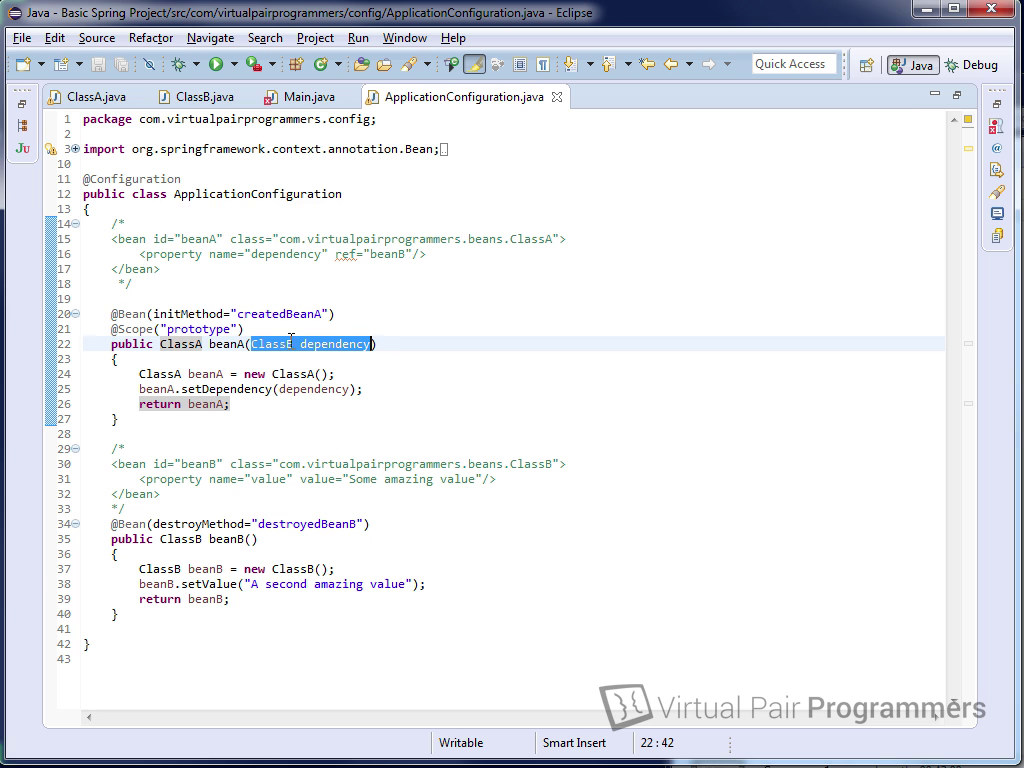The height and width of the screenshot is (768, 1024).
Task: Click the Save disk icon
Action: [x=99, y=64]
